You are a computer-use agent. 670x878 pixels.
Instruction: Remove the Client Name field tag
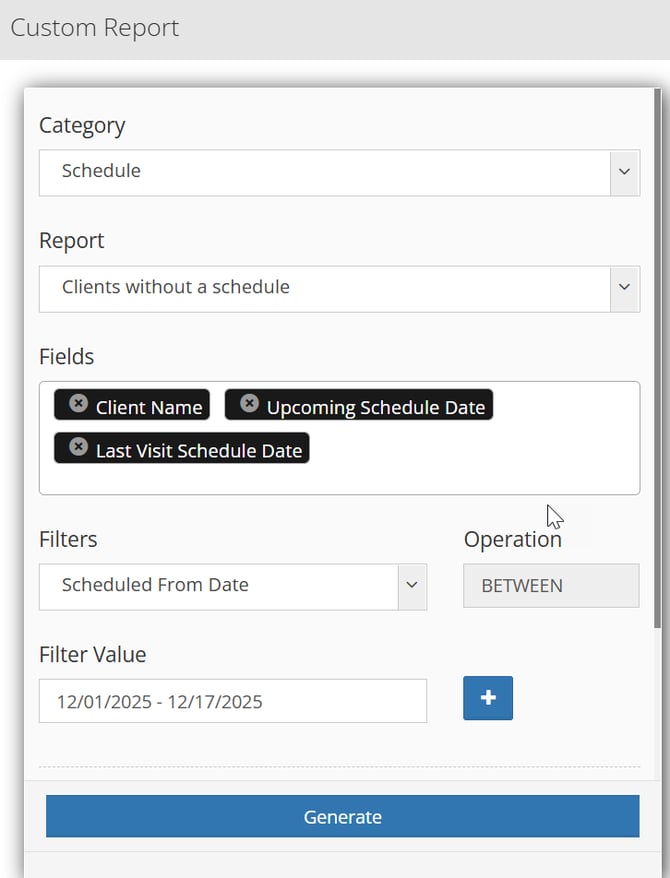pyautogui.click(x=78, y=403)
